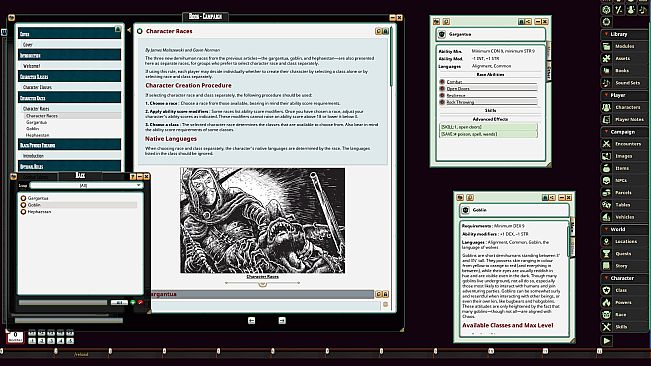Open the NPCs campaign list
Screen dimensions: 651x366
[x=624, y=181]
